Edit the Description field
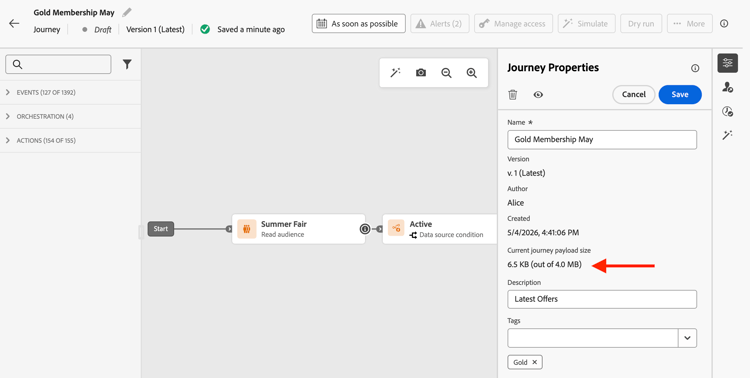The width and height of the screenshot is (750, 378). coord(602,299)
